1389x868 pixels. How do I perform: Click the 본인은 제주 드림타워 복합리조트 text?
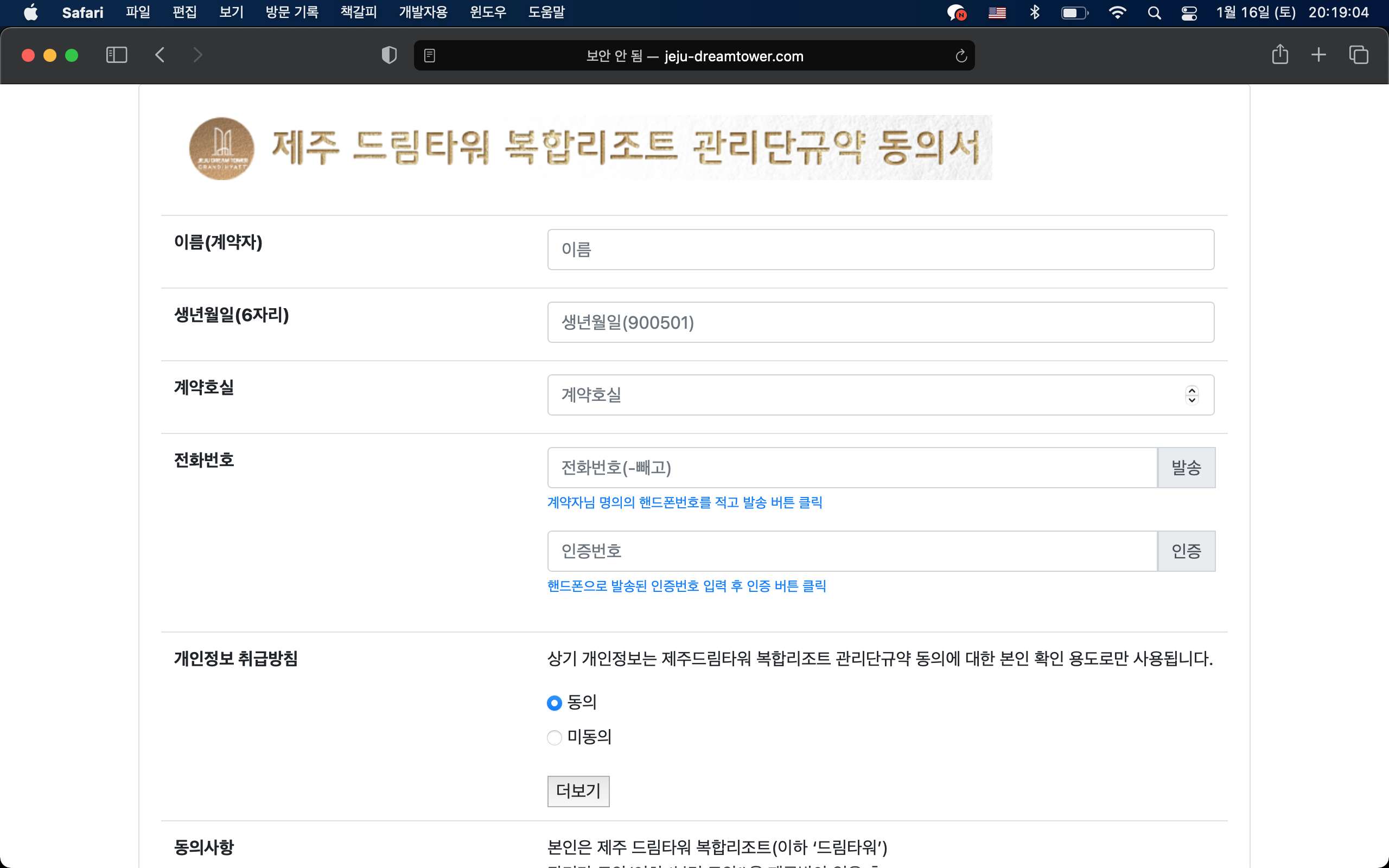tap(717, 847)
